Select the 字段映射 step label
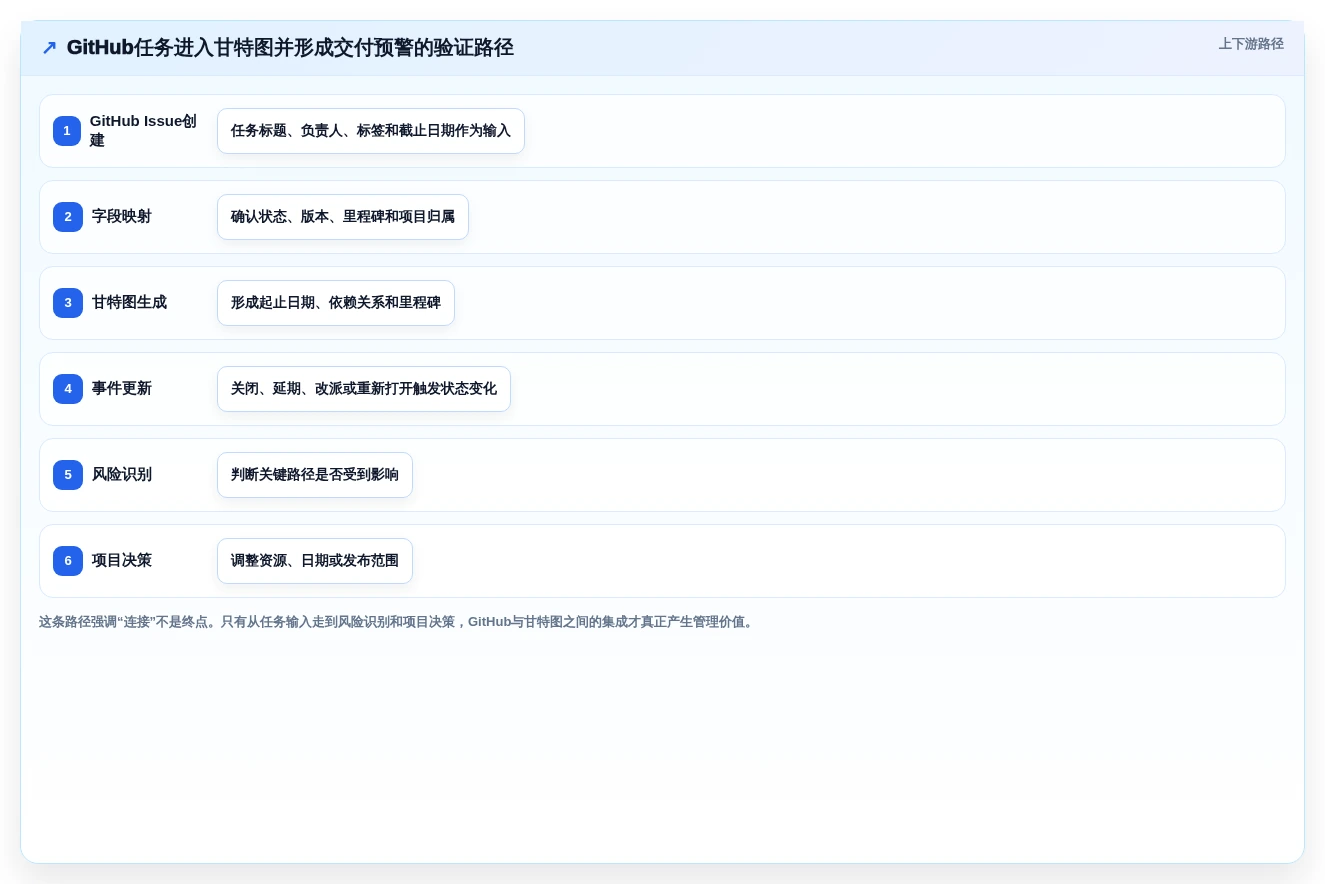Viewport: 1325px width, 884px height. tap(122, 217)
